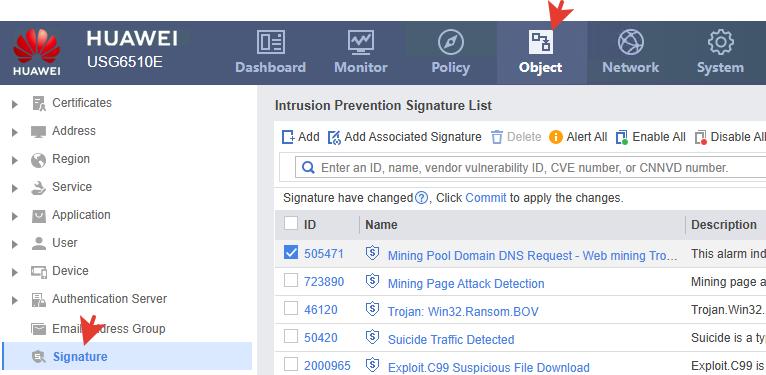Open Device in the sidebar

tap(70, 271)
